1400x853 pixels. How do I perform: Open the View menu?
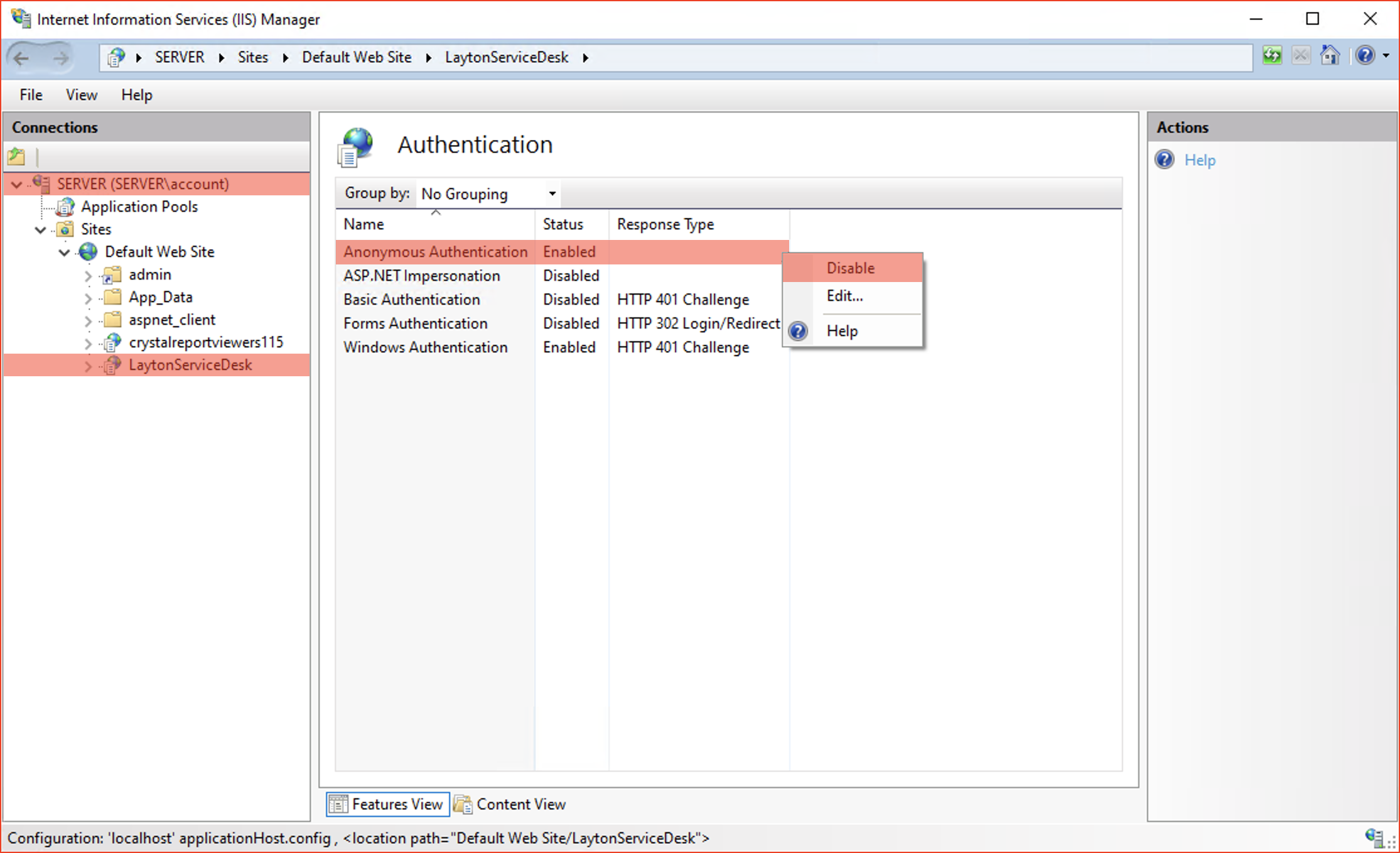82,95
